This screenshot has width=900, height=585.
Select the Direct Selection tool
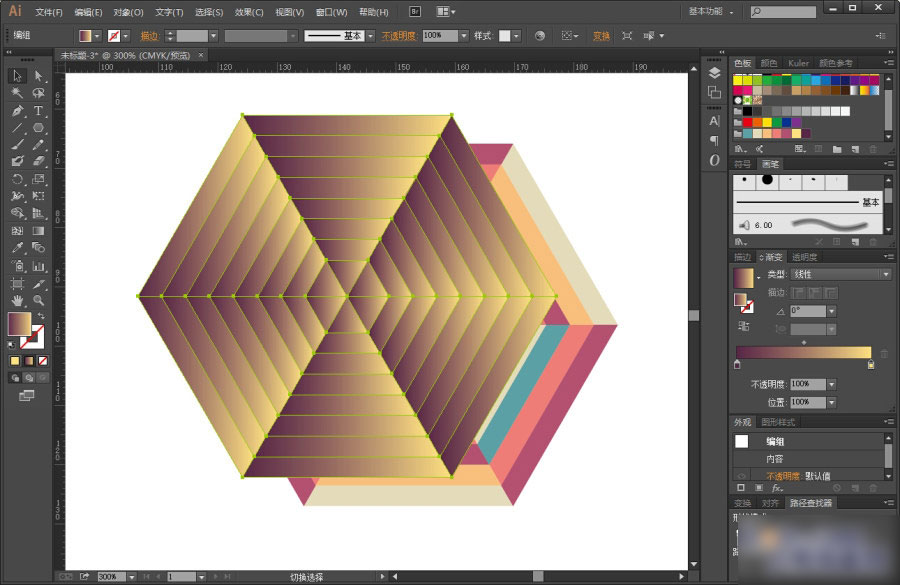click(x=38, y=76)
